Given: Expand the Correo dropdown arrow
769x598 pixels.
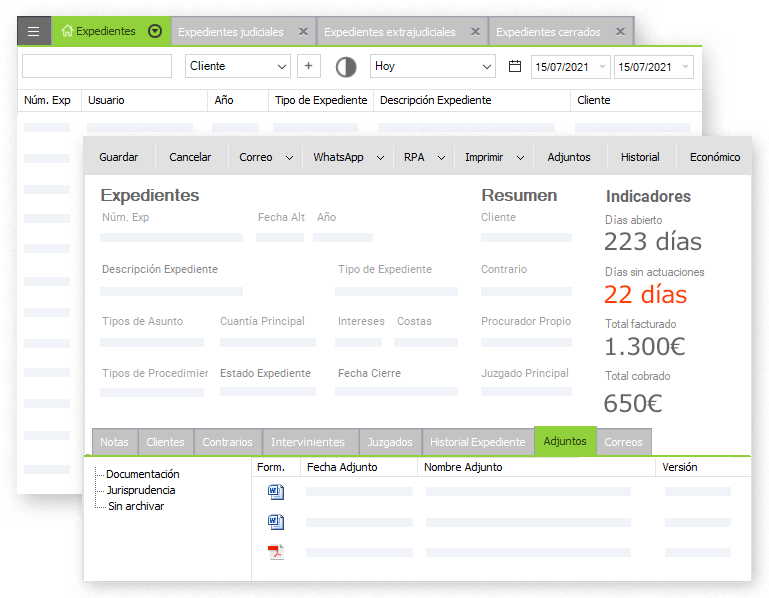Looking at the screenshot, I should point(290,158).
